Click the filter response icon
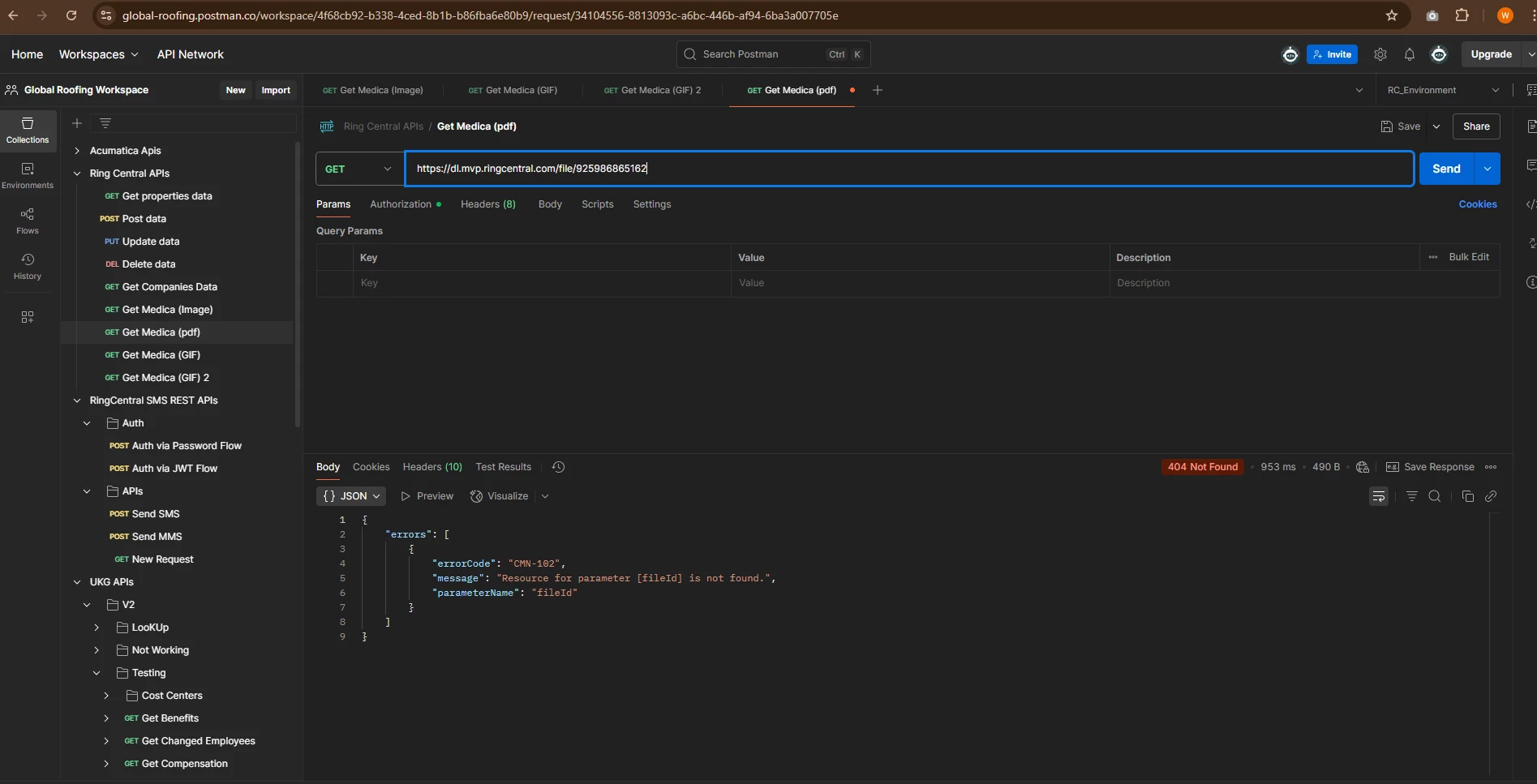Image resolution: width=1537 pixels, height=784 pixels. (x=1412, y=496)
